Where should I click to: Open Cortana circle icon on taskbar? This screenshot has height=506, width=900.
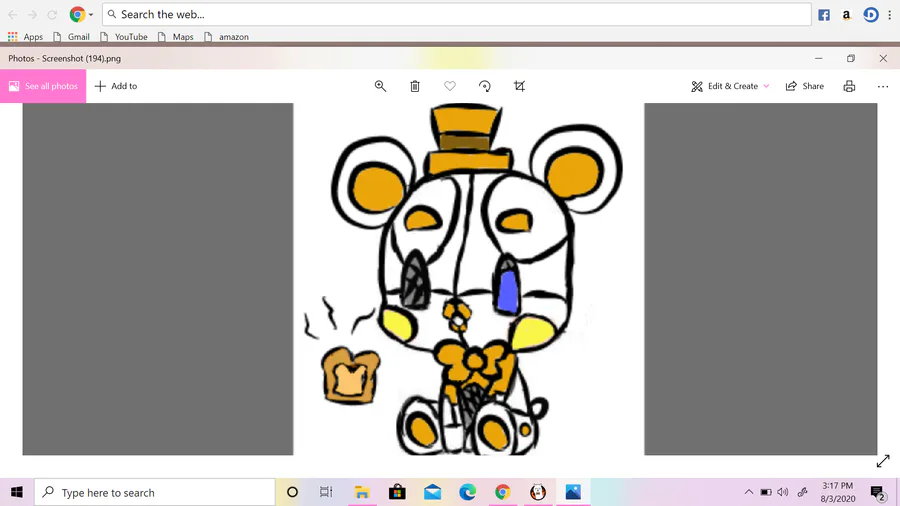point(292,492)
